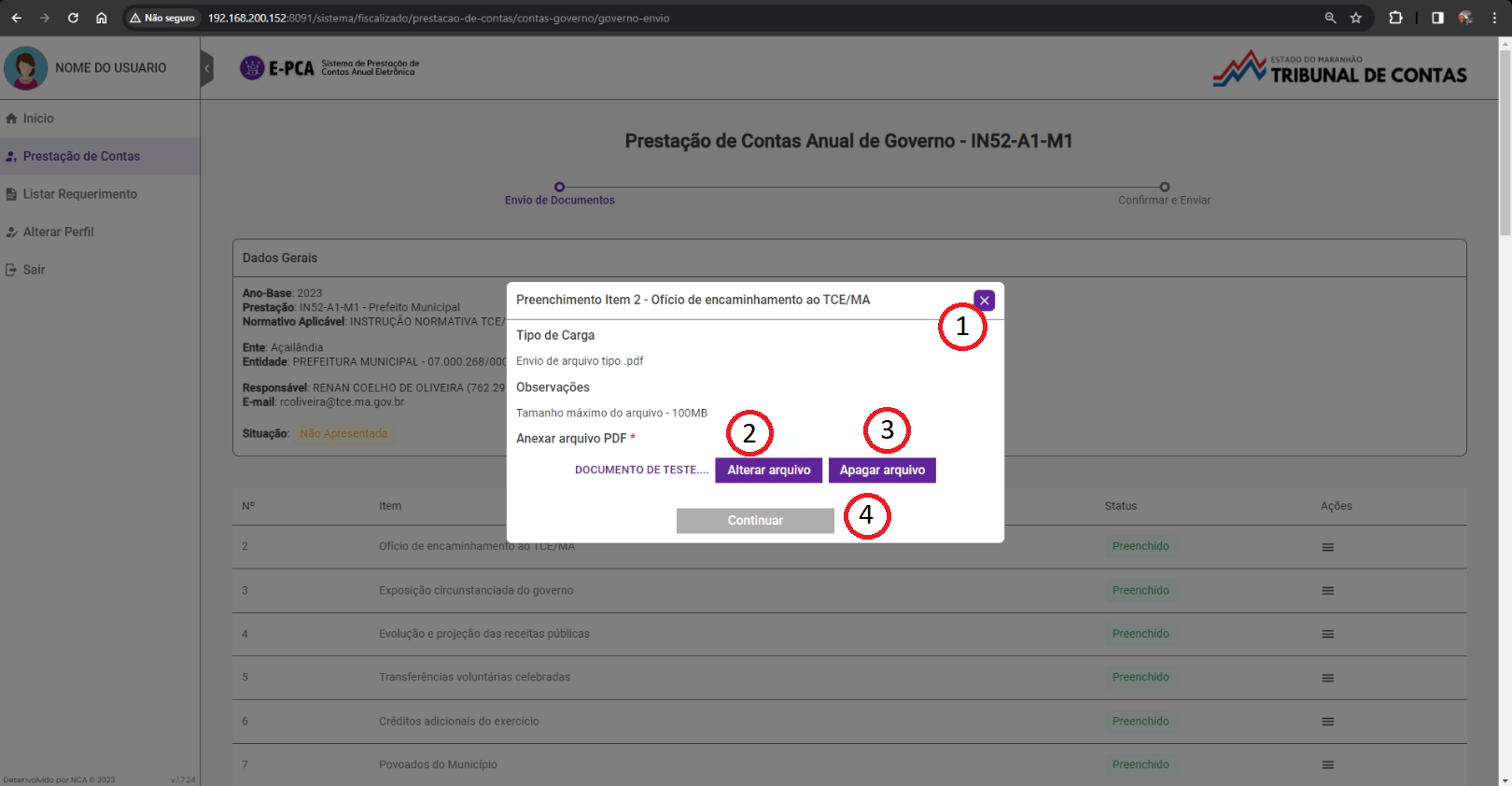Open actions menu for Créditos adicionais row
The width and height of the screenshot is (1512, 786).
[x=1327, y=722]
